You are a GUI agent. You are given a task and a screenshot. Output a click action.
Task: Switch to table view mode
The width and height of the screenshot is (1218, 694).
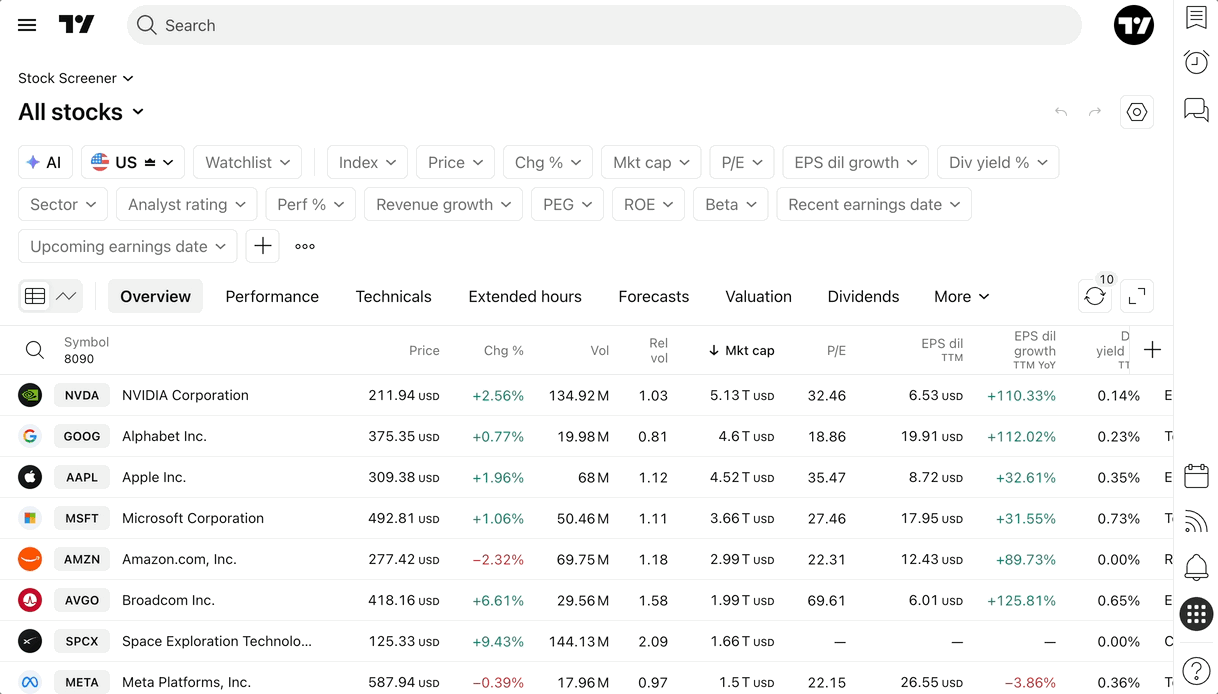point(35,296)
